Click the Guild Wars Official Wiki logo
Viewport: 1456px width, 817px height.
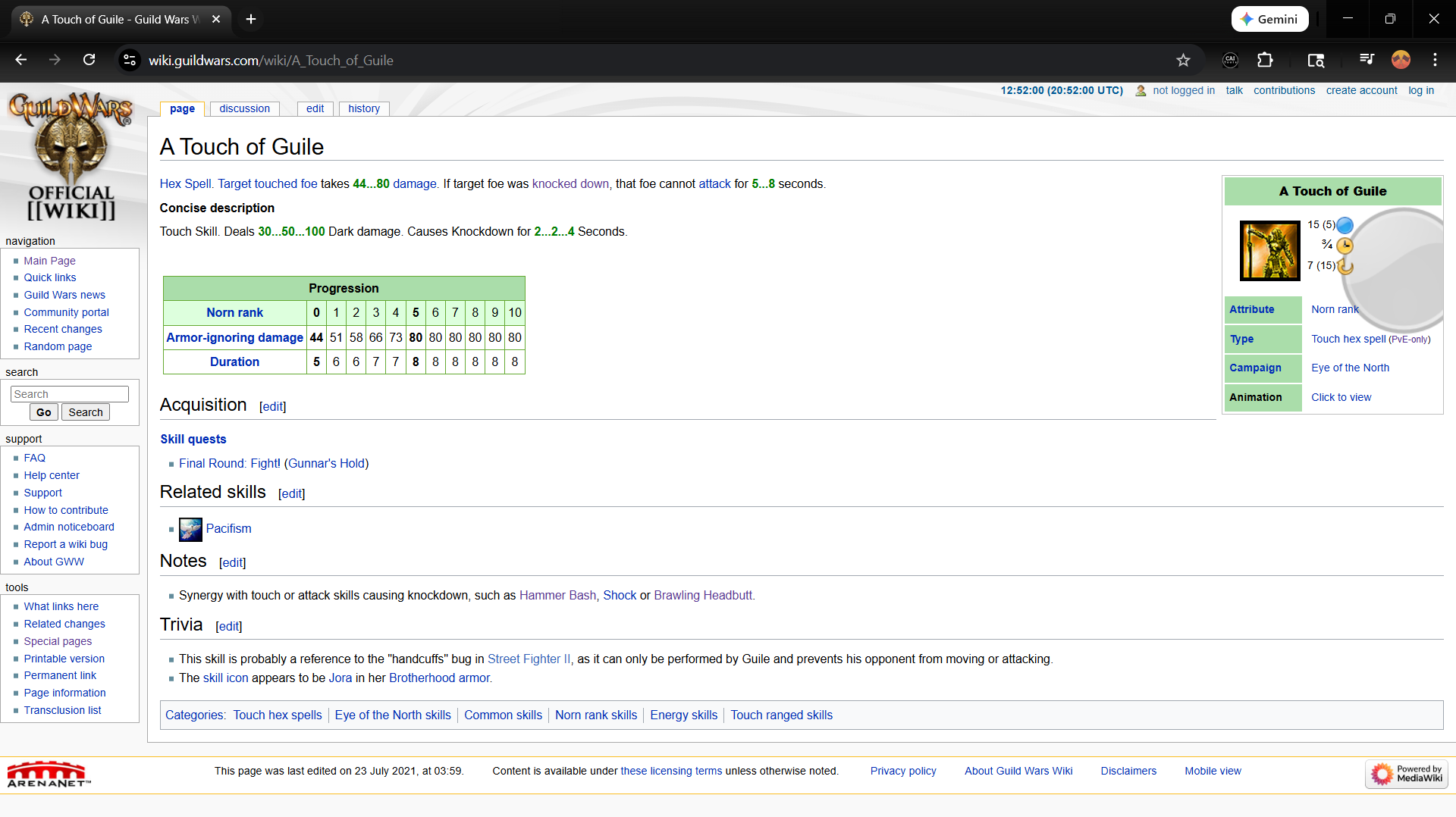click(x=71, y=156)
